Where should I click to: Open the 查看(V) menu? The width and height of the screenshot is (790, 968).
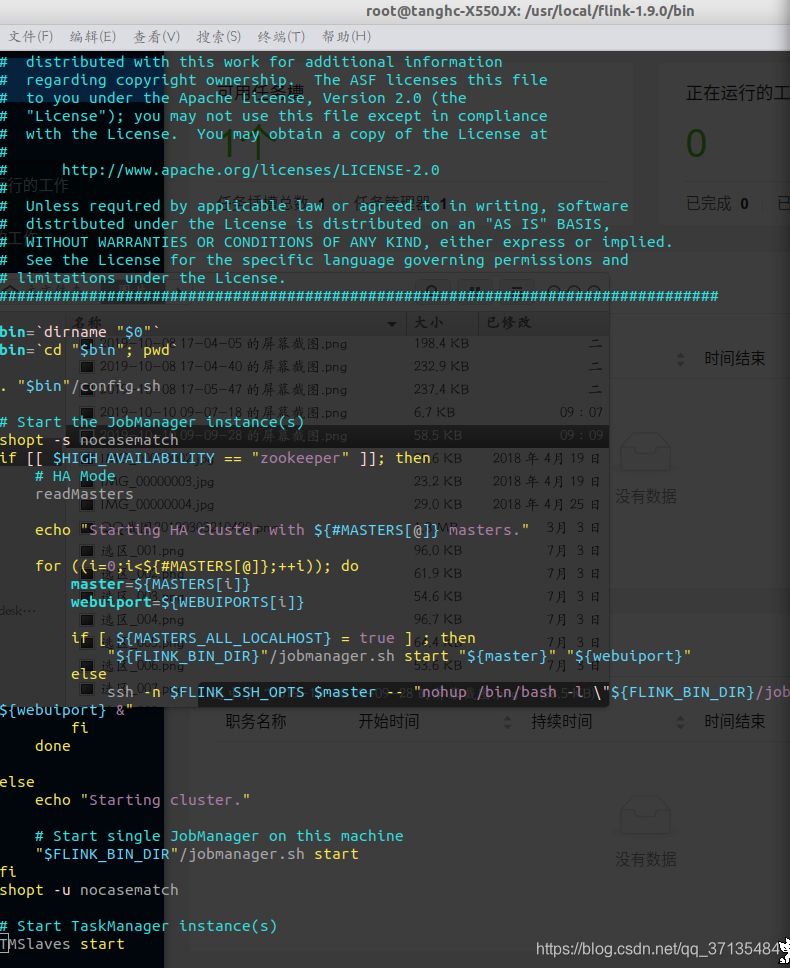pyautogui.click(x=157, y=36)
